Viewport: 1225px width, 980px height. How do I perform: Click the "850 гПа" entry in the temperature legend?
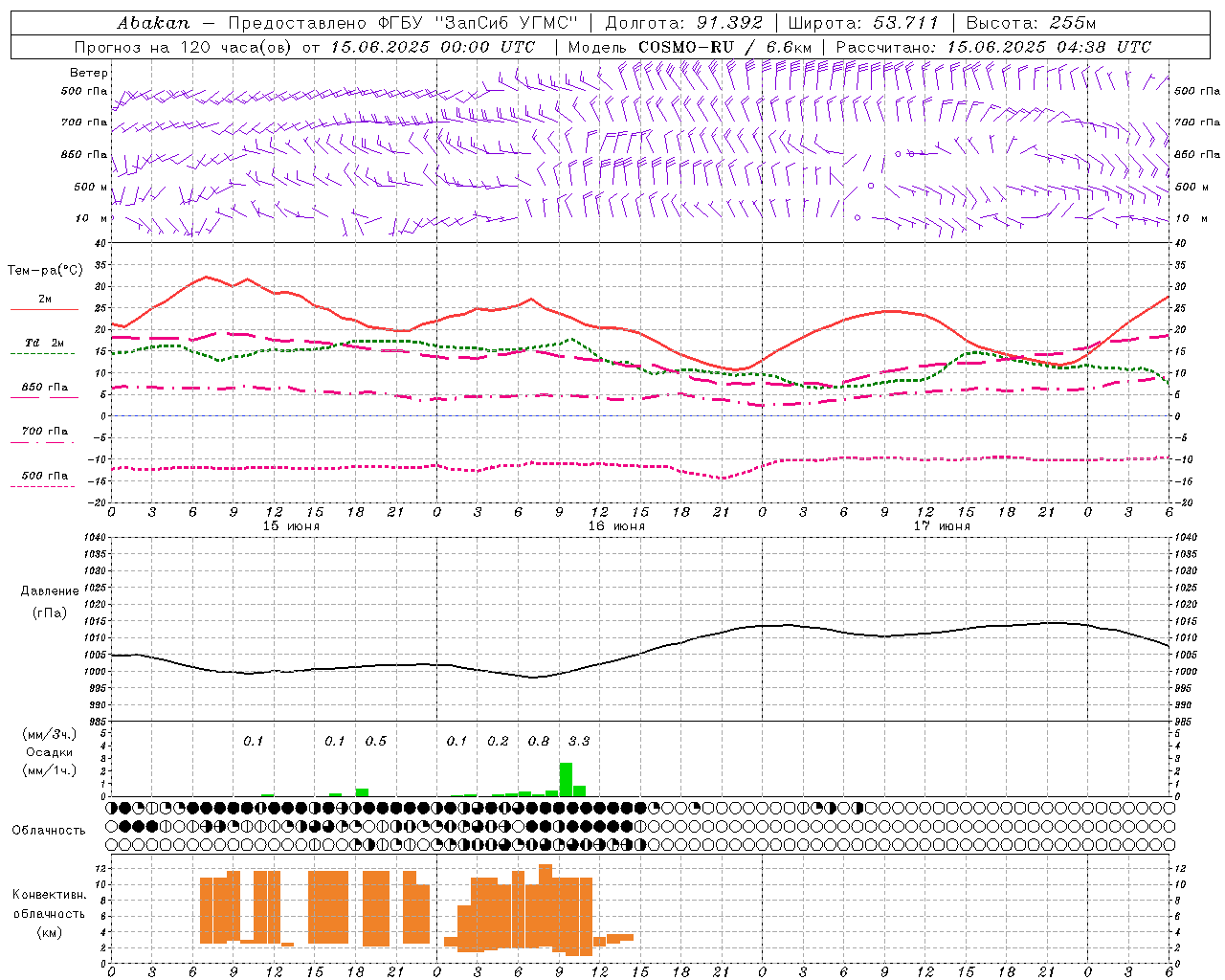tap(45, 388)
